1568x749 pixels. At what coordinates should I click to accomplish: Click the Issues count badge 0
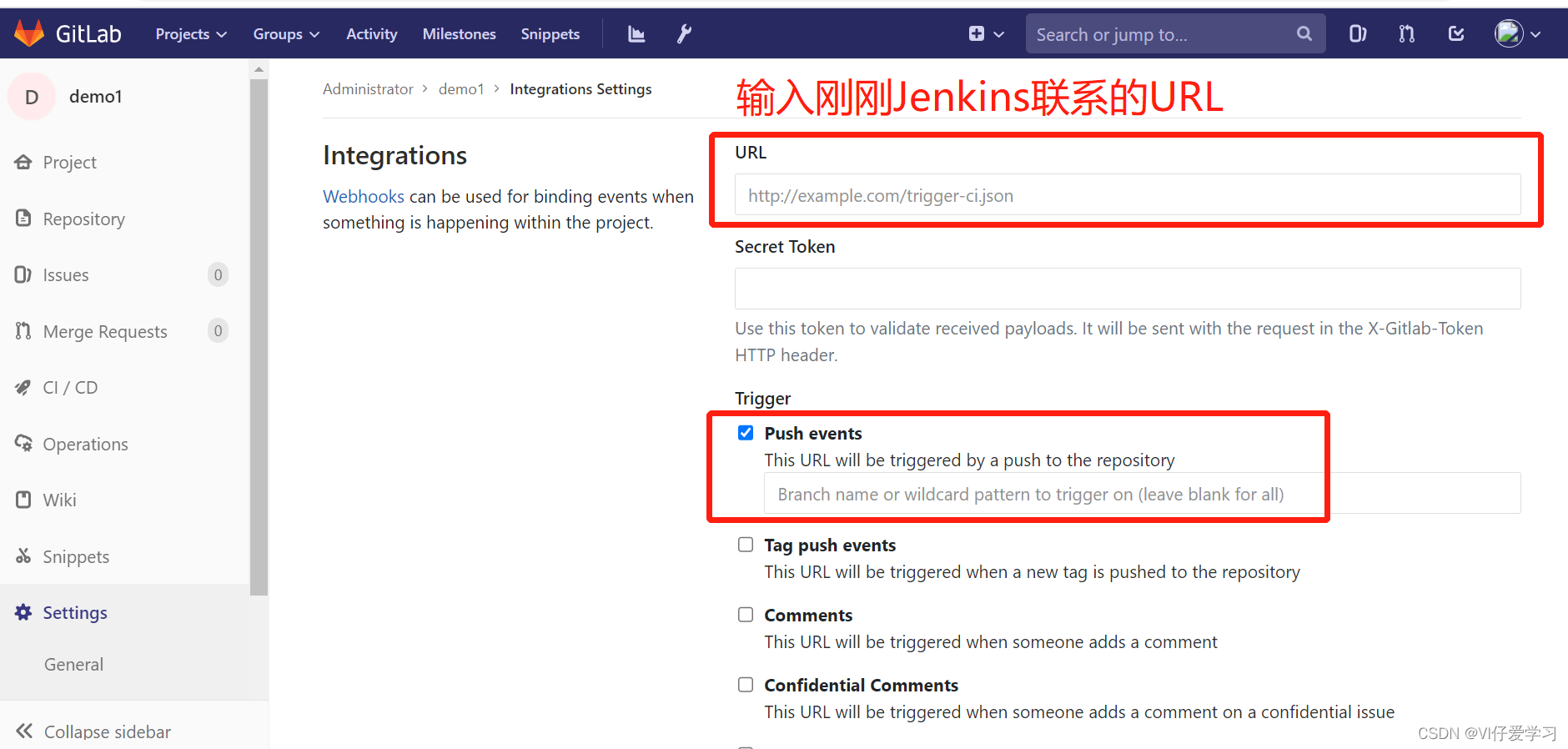coord(218,274)
